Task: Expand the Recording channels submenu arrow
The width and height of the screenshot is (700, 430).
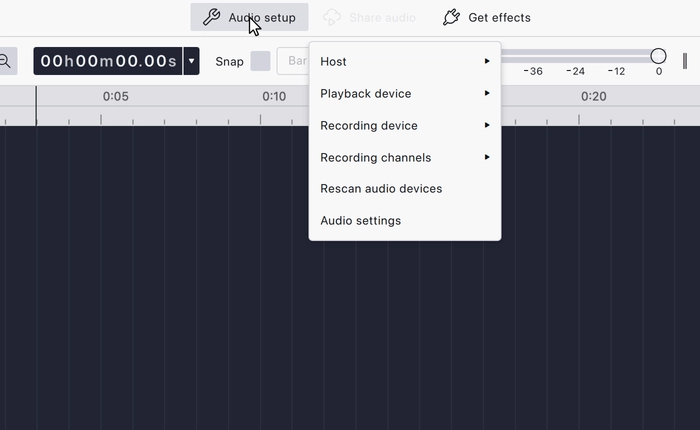Action: click(x=487, y=157)
